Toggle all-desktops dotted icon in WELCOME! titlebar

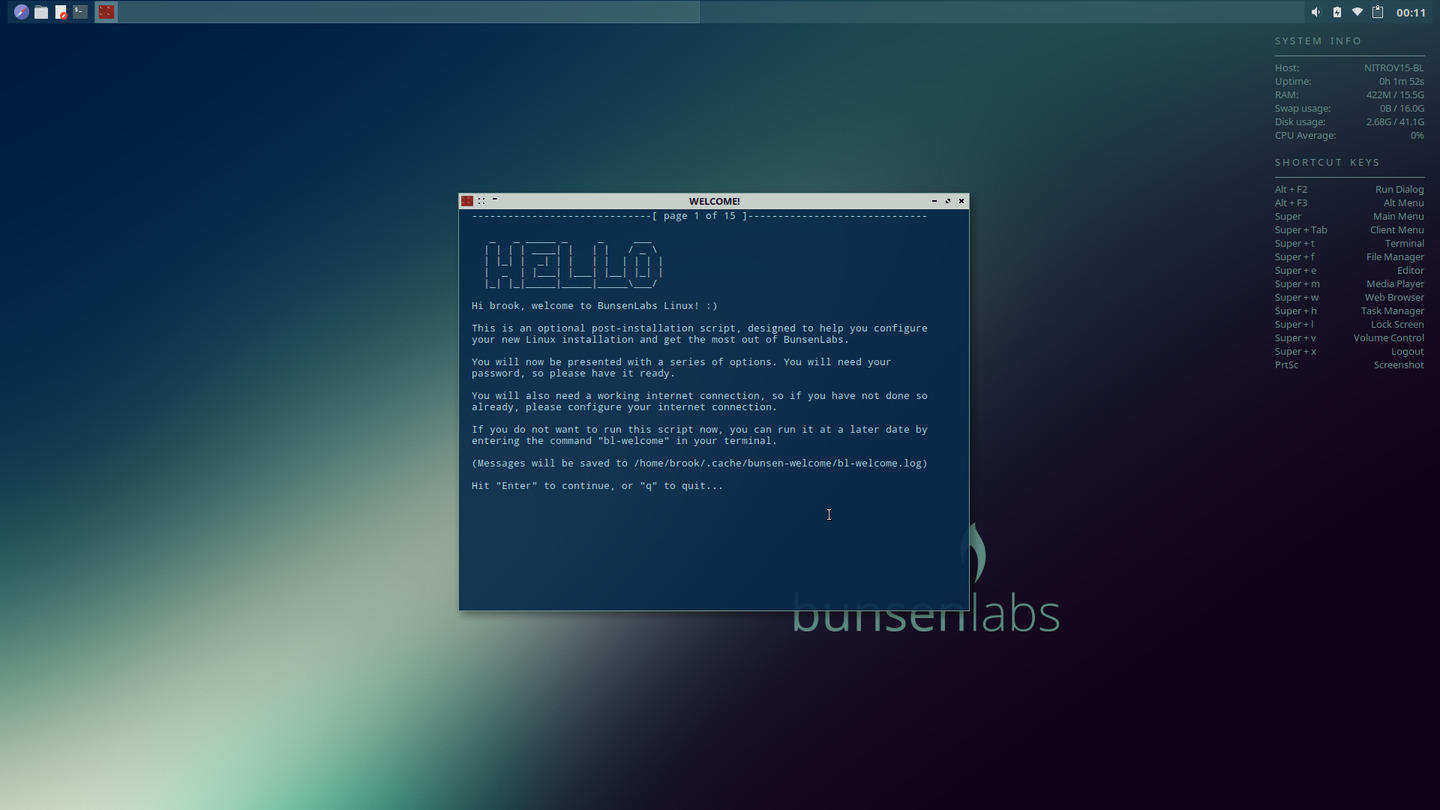481,201
